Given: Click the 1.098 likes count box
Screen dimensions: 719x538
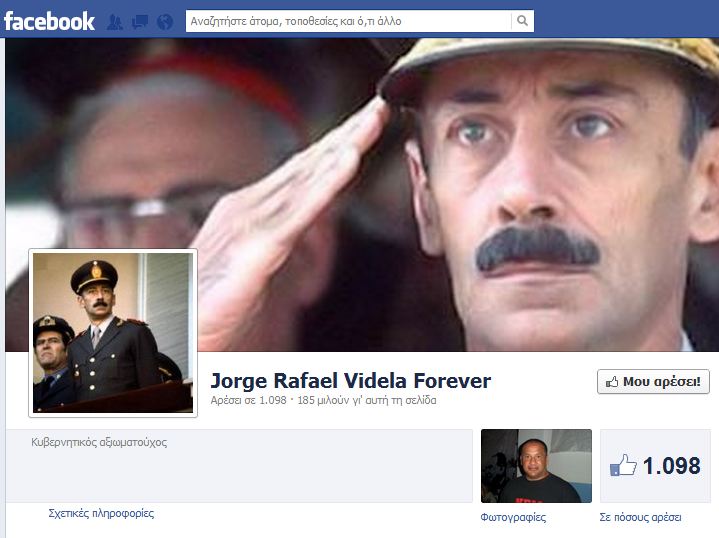Looking at the screenshot, I should pos(655,466).
